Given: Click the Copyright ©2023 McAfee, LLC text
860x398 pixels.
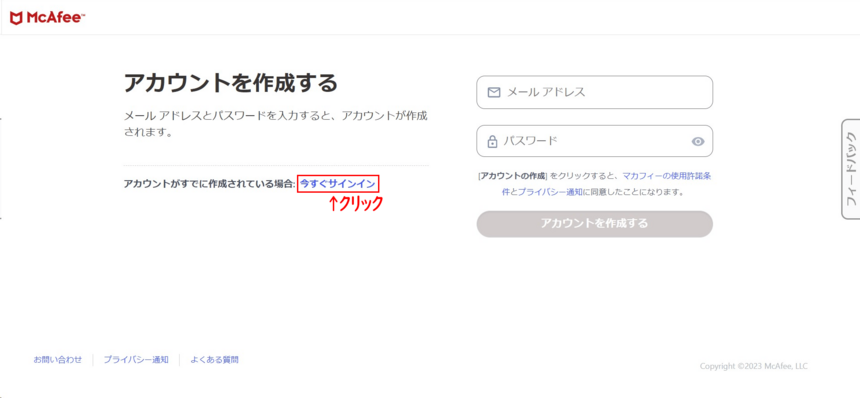Looking at the screenshot, I should [x=754, y=366].
